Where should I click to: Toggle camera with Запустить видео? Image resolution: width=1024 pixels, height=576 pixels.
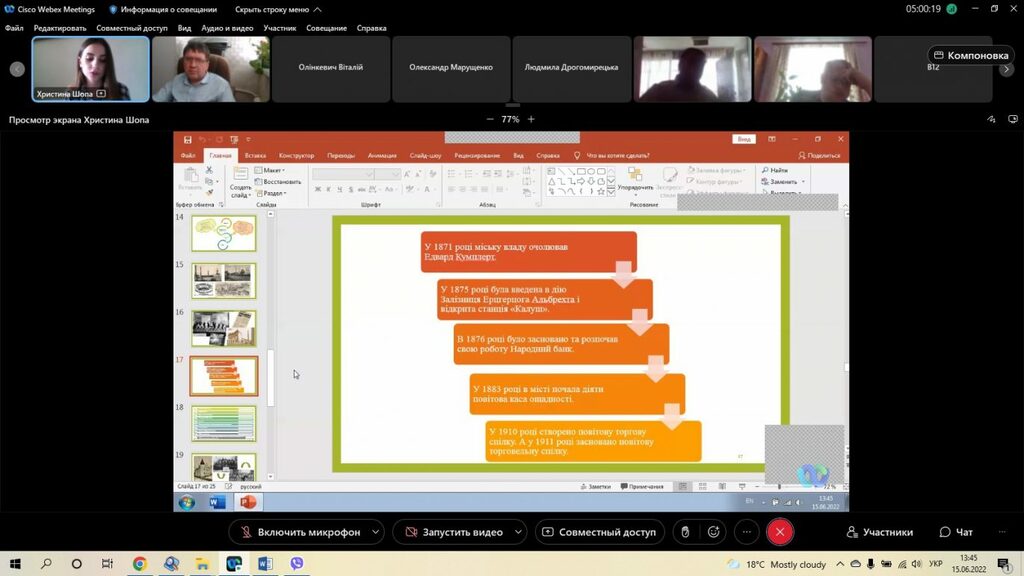pos(452,532)
